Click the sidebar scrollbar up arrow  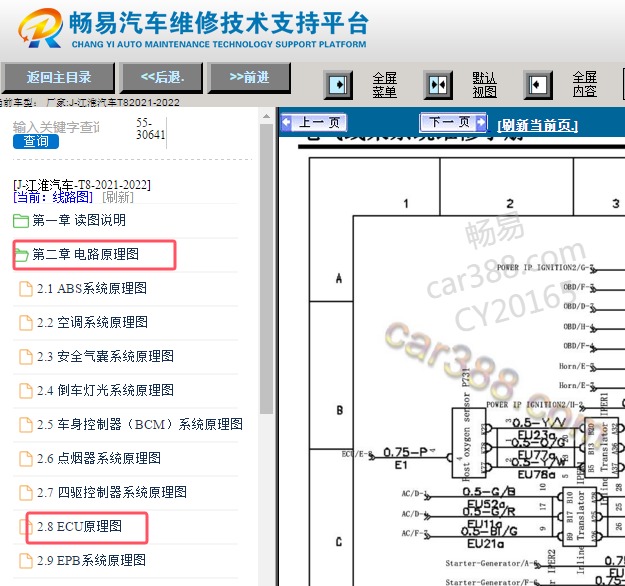coord(266,116)
